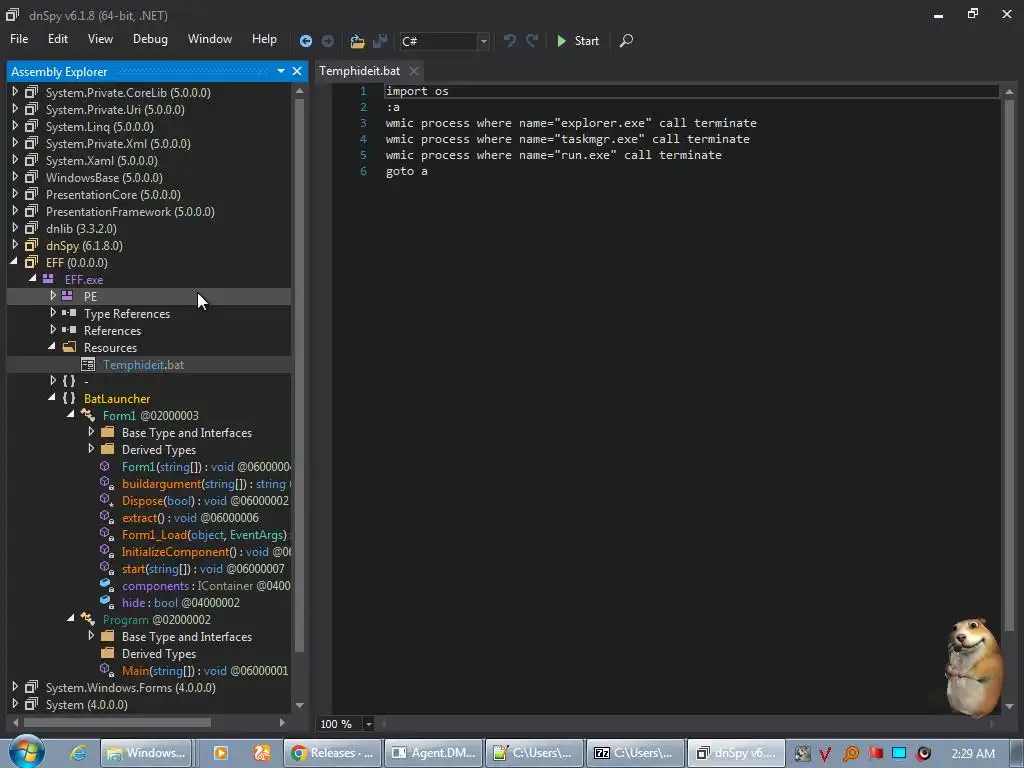This screenshot has height=768, width=1024.
Task: Expand the System.Linq assembly node
Action: (15, 126)
